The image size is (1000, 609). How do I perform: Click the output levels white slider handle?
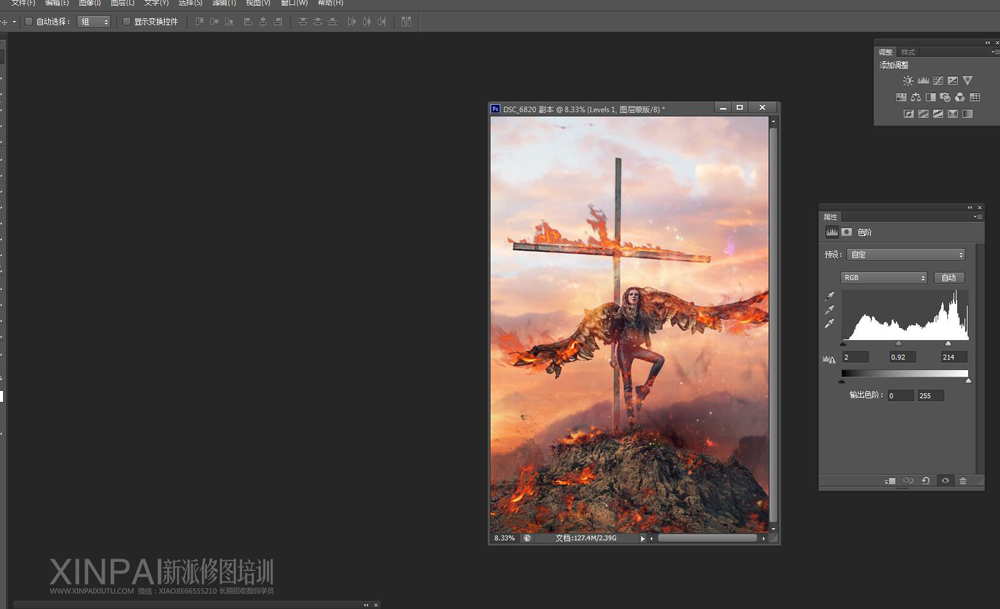click(x=968, y=381)
